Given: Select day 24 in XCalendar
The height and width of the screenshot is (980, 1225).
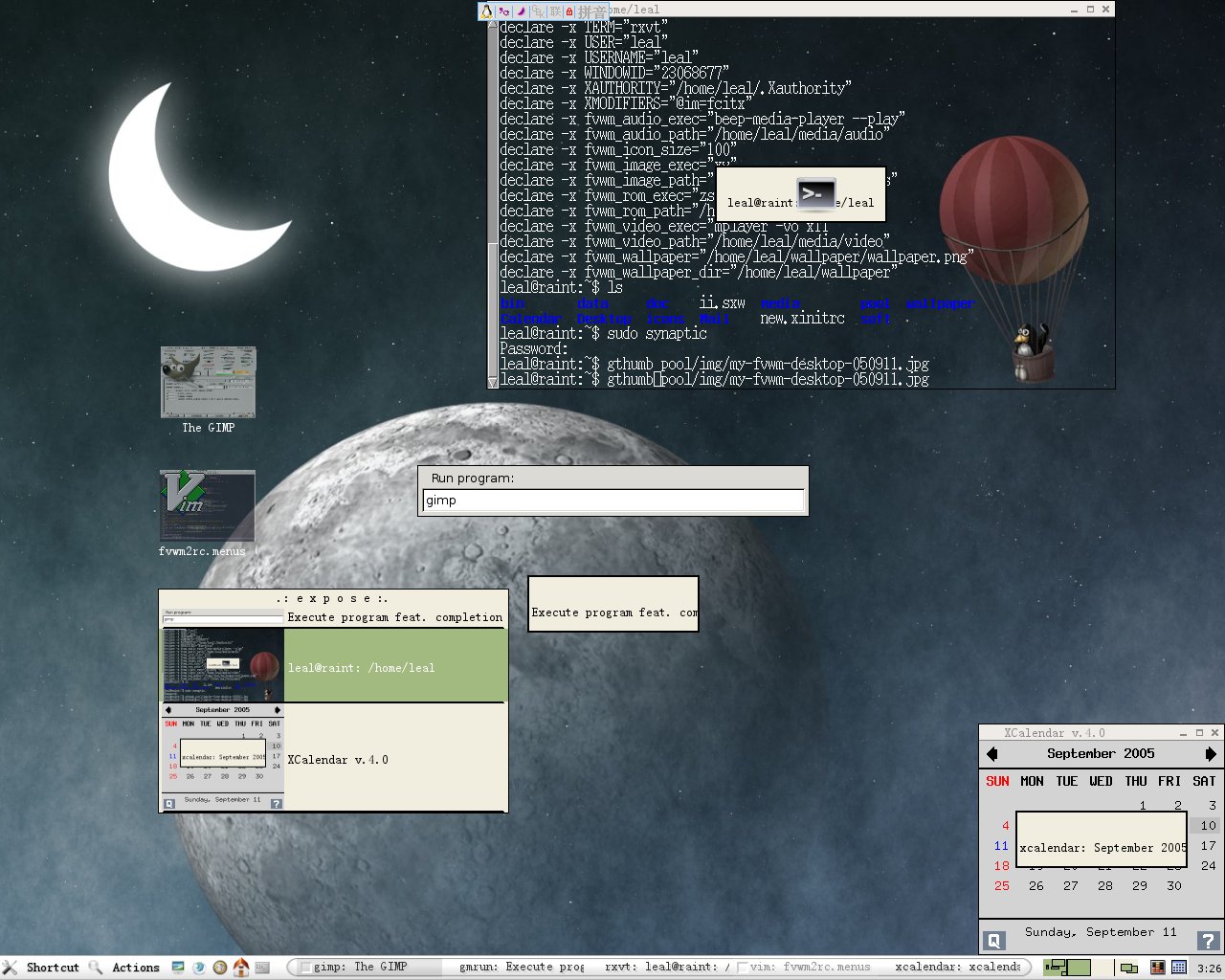Looking at the screenshot, I should (x=1209, y=866).
